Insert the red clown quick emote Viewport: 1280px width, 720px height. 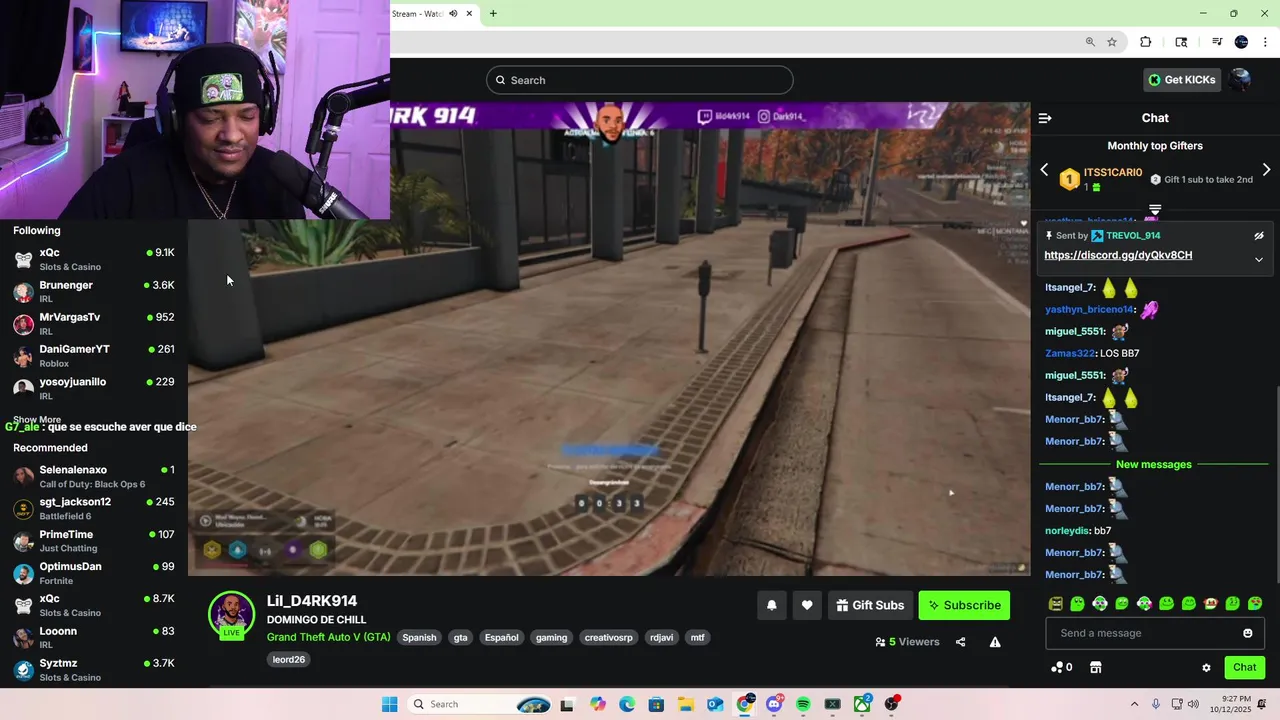point(1211,604)
